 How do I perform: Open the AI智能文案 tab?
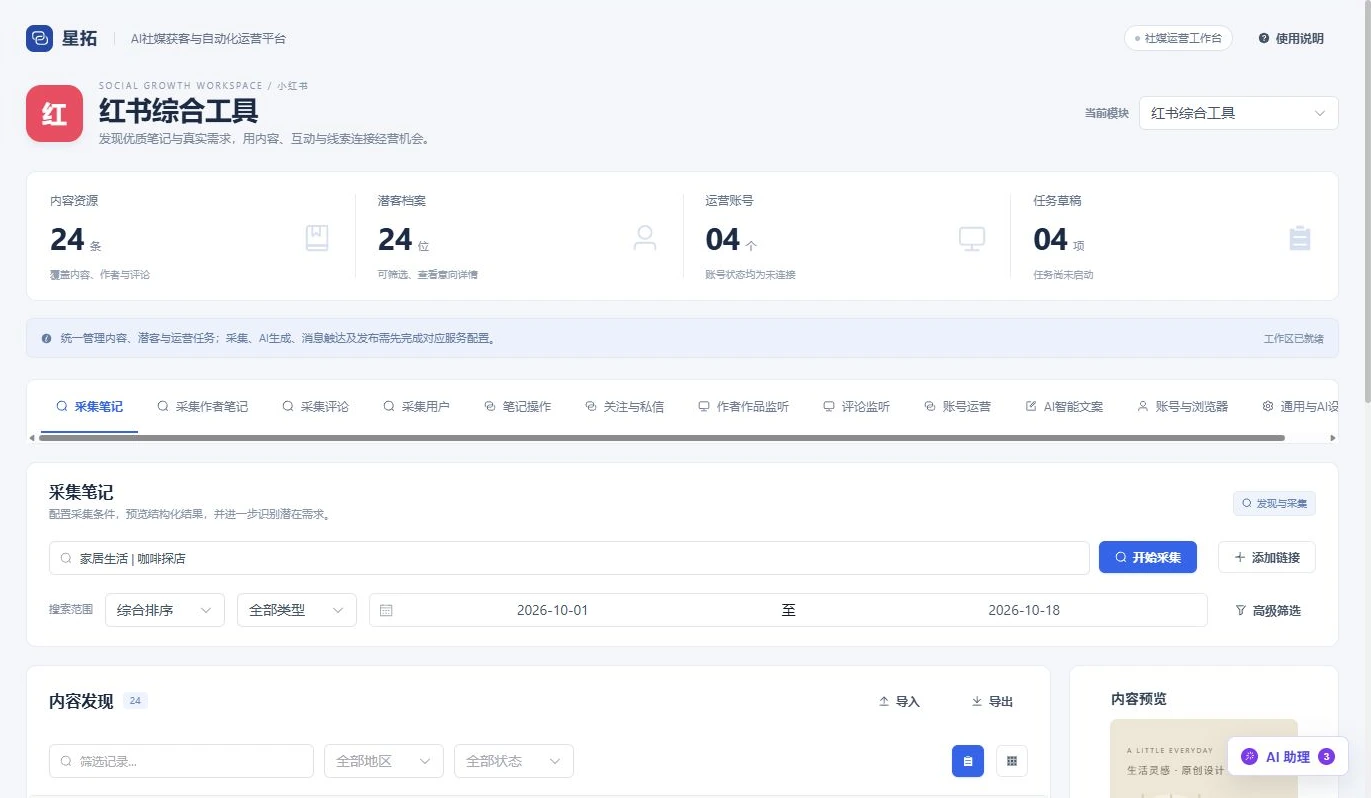tap(1064, 406)
